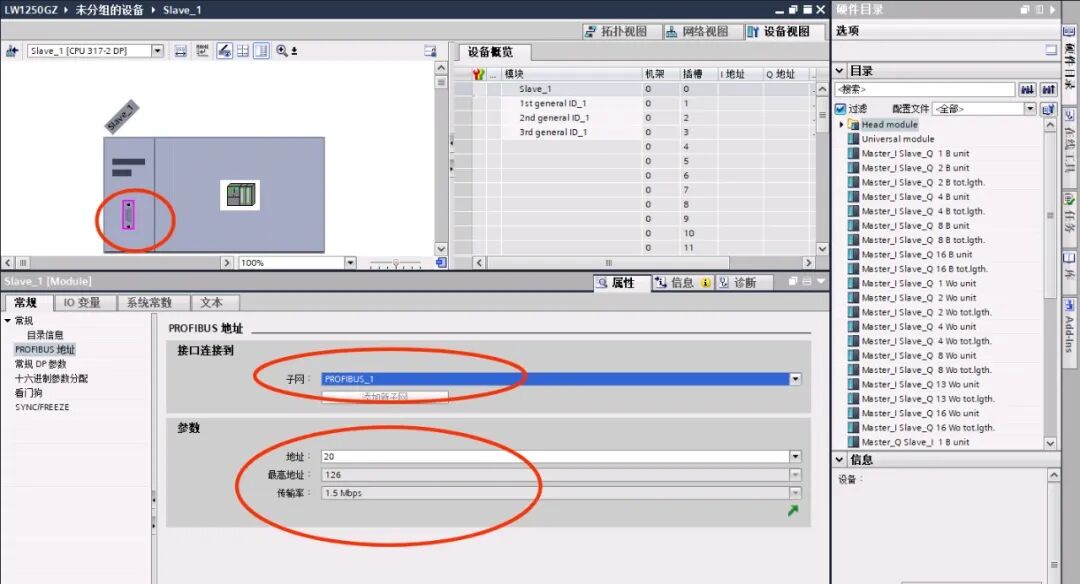The image size is (1080, 584).
Task: Click the 添加新子网 add subnet button
Action: [x=385, y=396]
